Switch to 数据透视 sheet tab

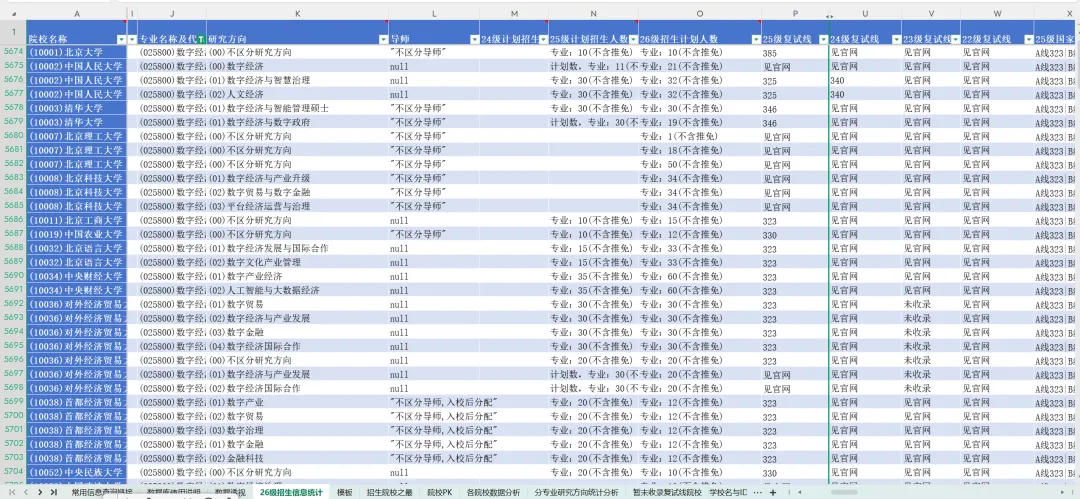coord(230,492)
